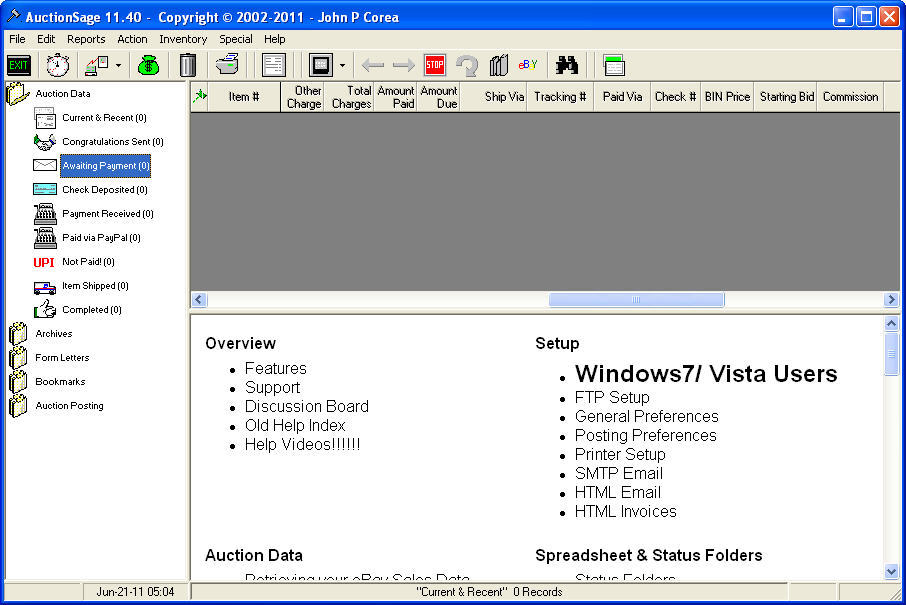Click the green EXIT toolbar icon
This screenshot has height=605, width=906.
pos(18,65)
